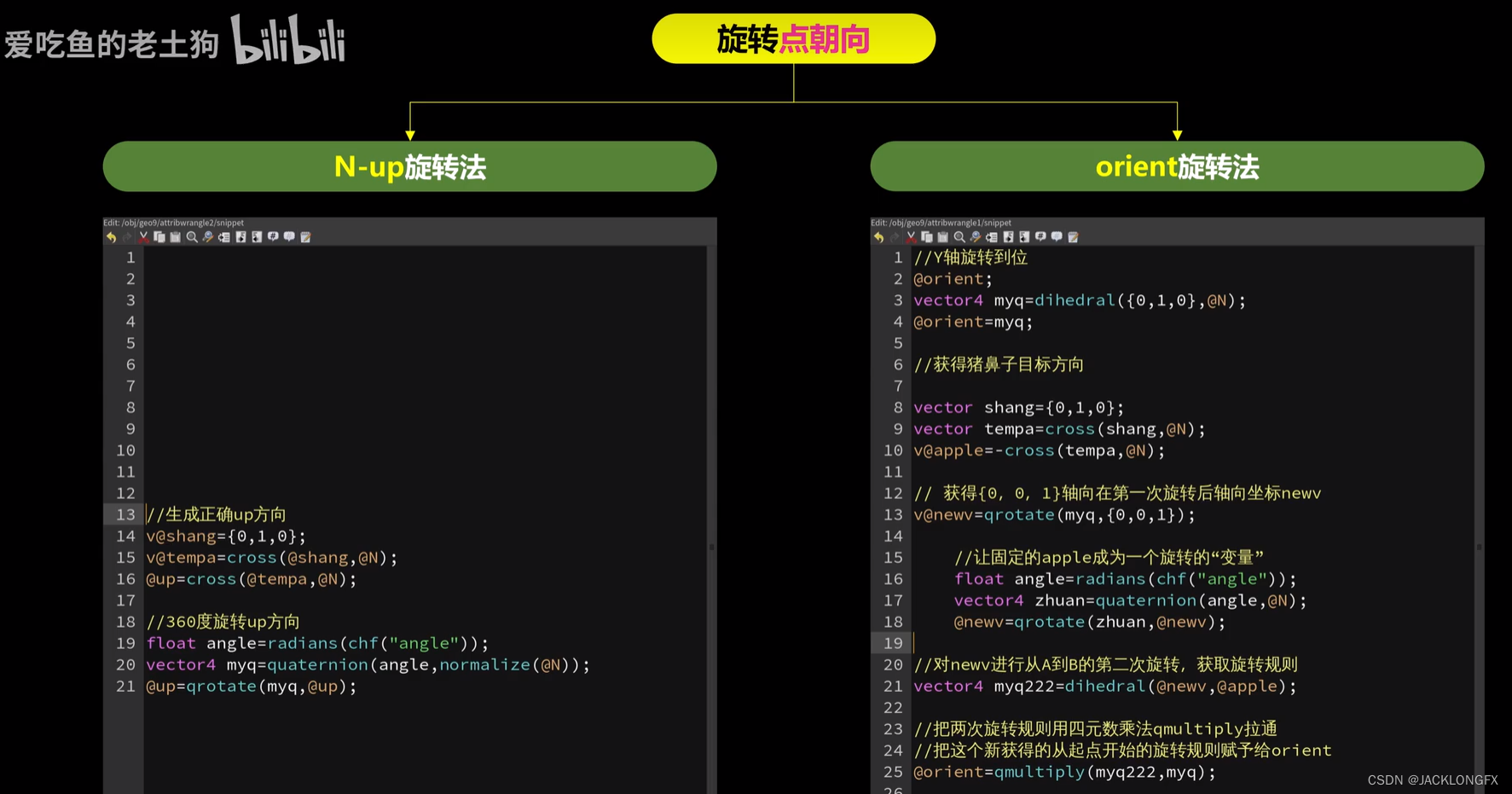Click line v@tempa=cross(@shang,@N);
The height and width of the screenshot is (794, 1512).
271,557
